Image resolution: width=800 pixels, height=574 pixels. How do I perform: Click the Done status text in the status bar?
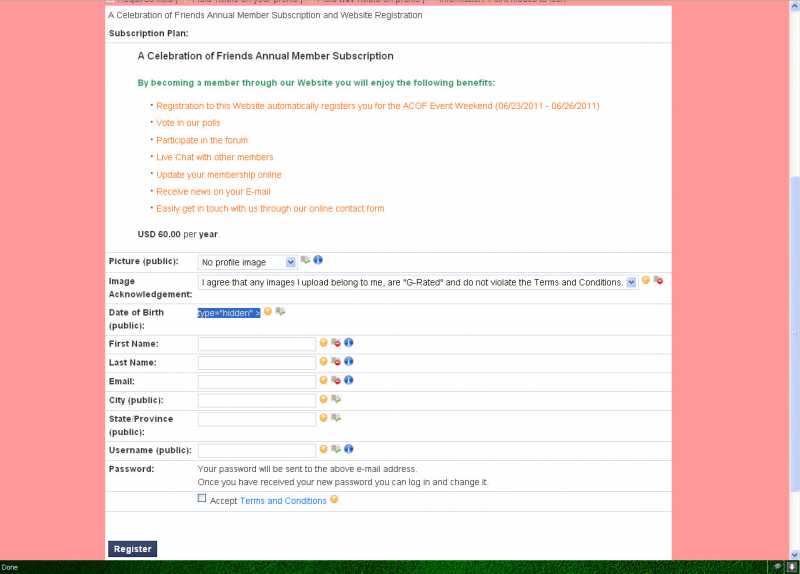tap(10, 567)
